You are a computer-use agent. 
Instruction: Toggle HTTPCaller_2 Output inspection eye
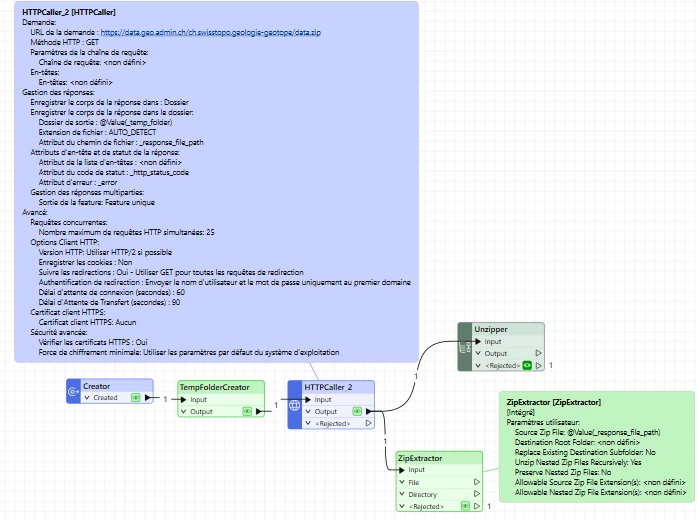[357, 412]
